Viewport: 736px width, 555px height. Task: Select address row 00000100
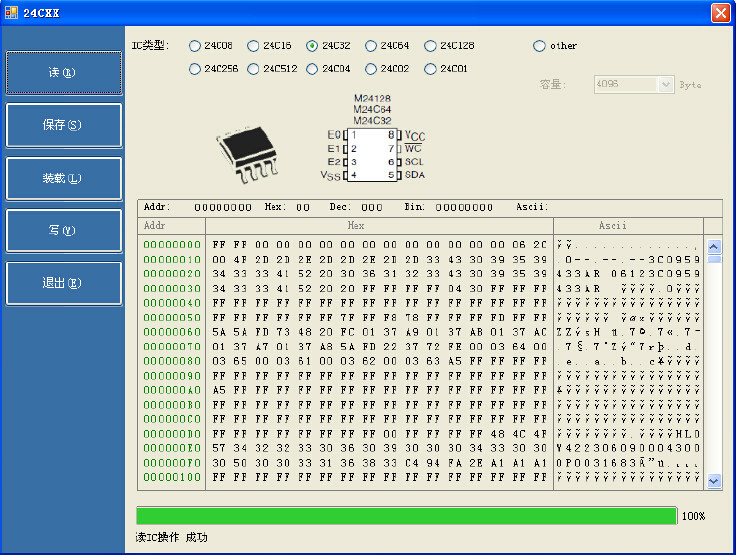click(x=172, y=477)
